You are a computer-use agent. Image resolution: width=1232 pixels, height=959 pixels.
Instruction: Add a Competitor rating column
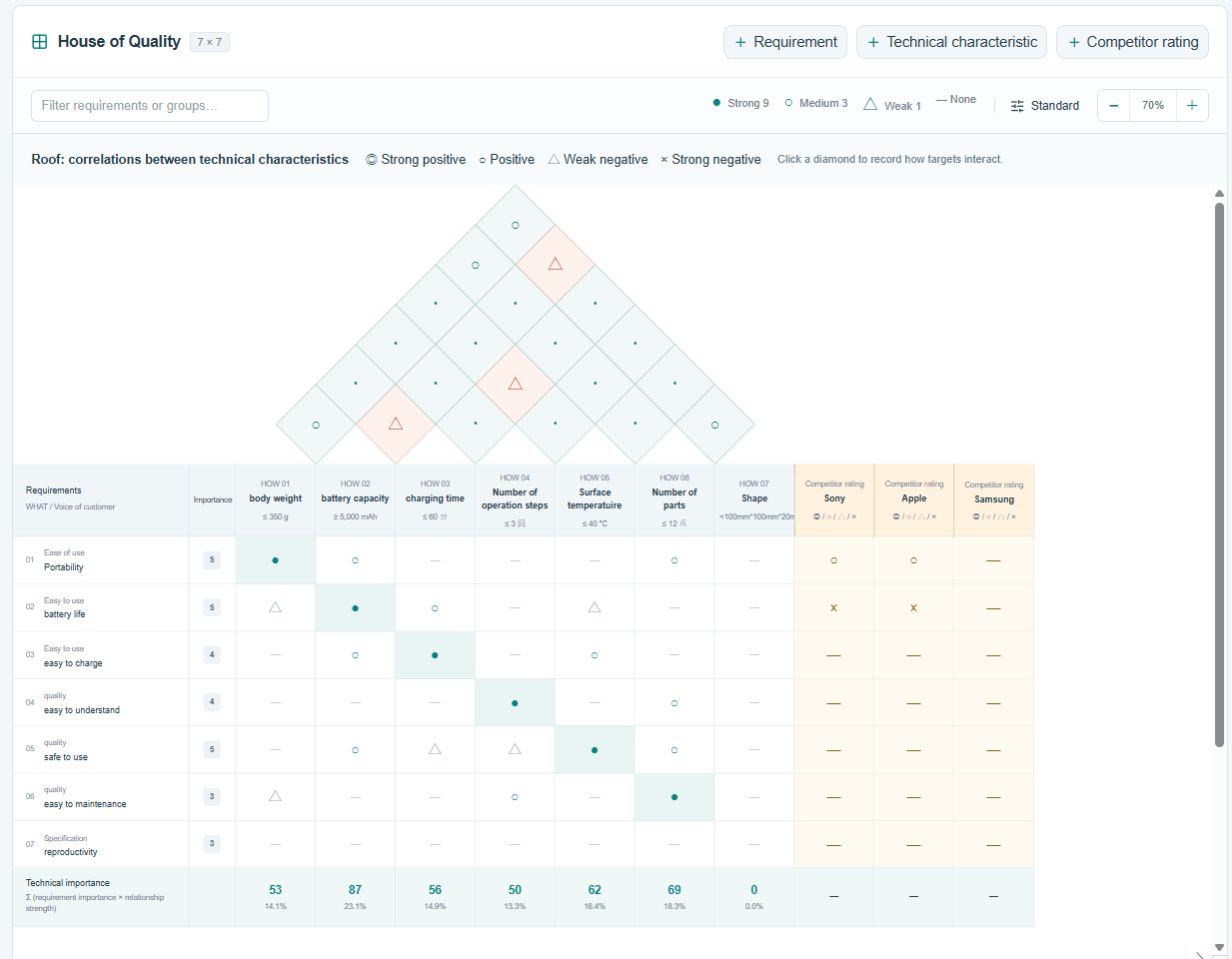1133,42
